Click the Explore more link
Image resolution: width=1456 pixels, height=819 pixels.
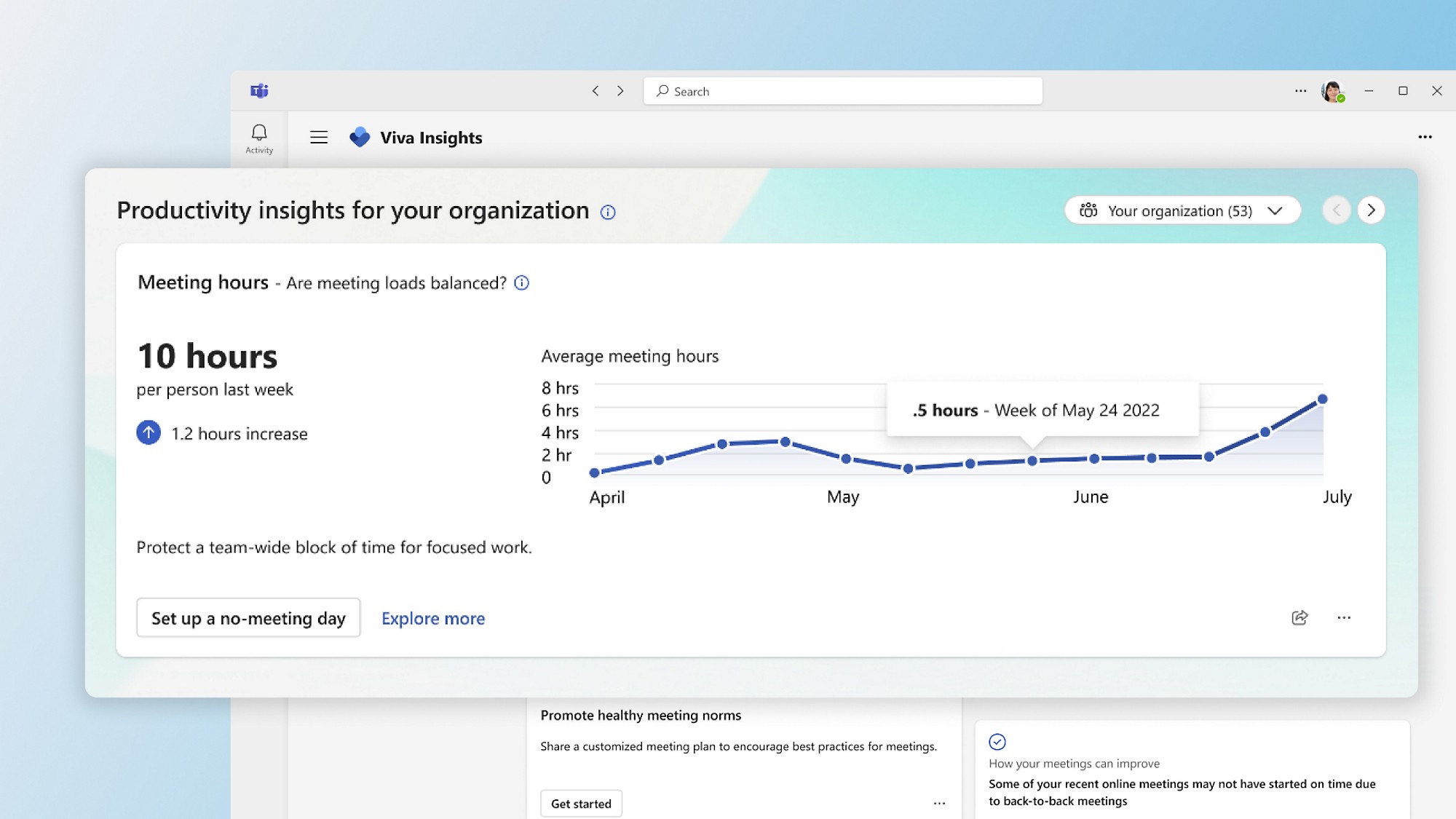pos(433,617)
